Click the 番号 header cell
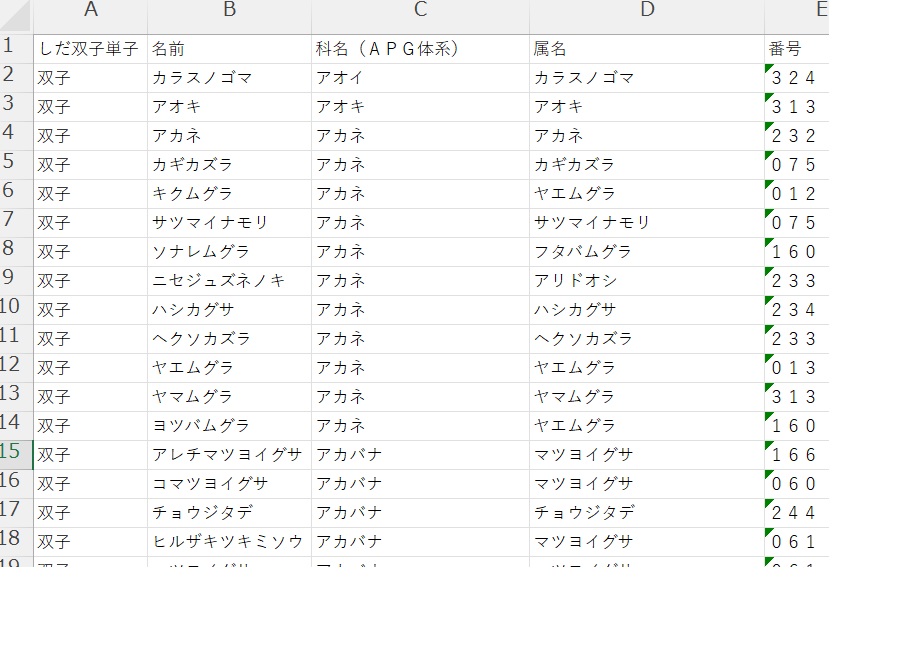The image size is (912, 645). coord(797,49)
